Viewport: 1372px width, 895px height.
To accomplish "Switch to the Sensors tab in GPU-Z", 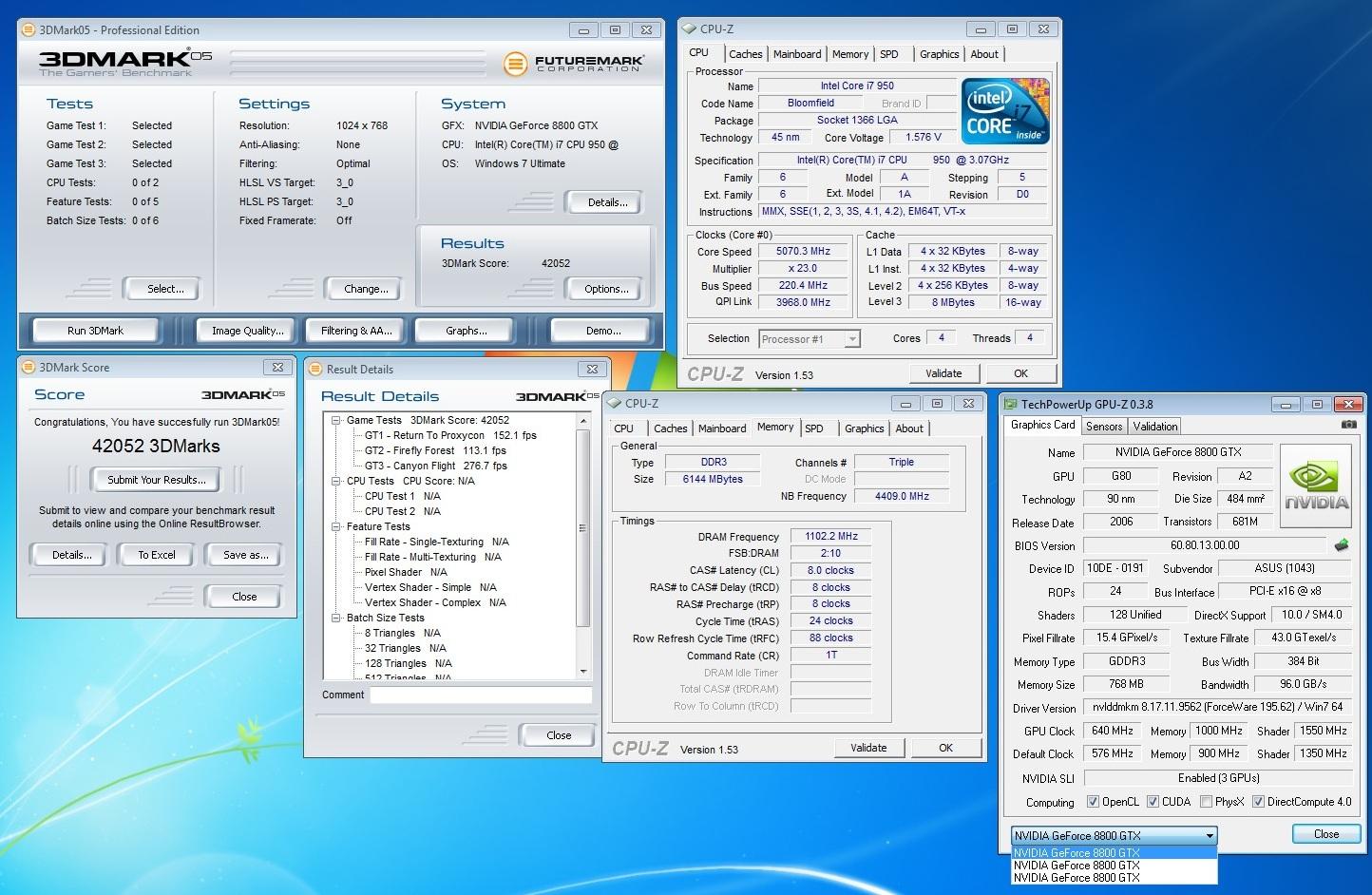I will 1104,427.
